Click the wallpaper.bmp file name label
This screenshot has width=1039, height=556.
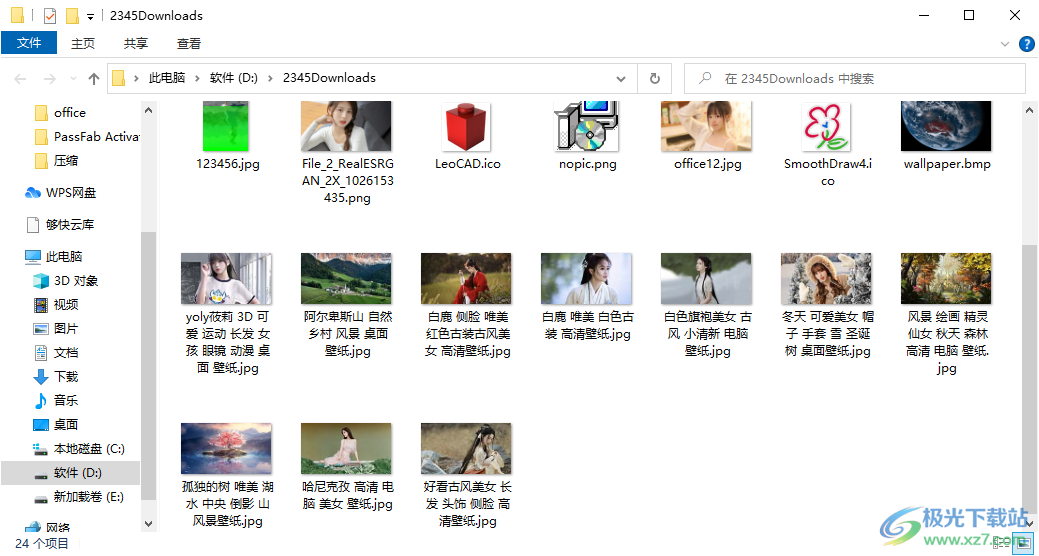click(947, 164)
